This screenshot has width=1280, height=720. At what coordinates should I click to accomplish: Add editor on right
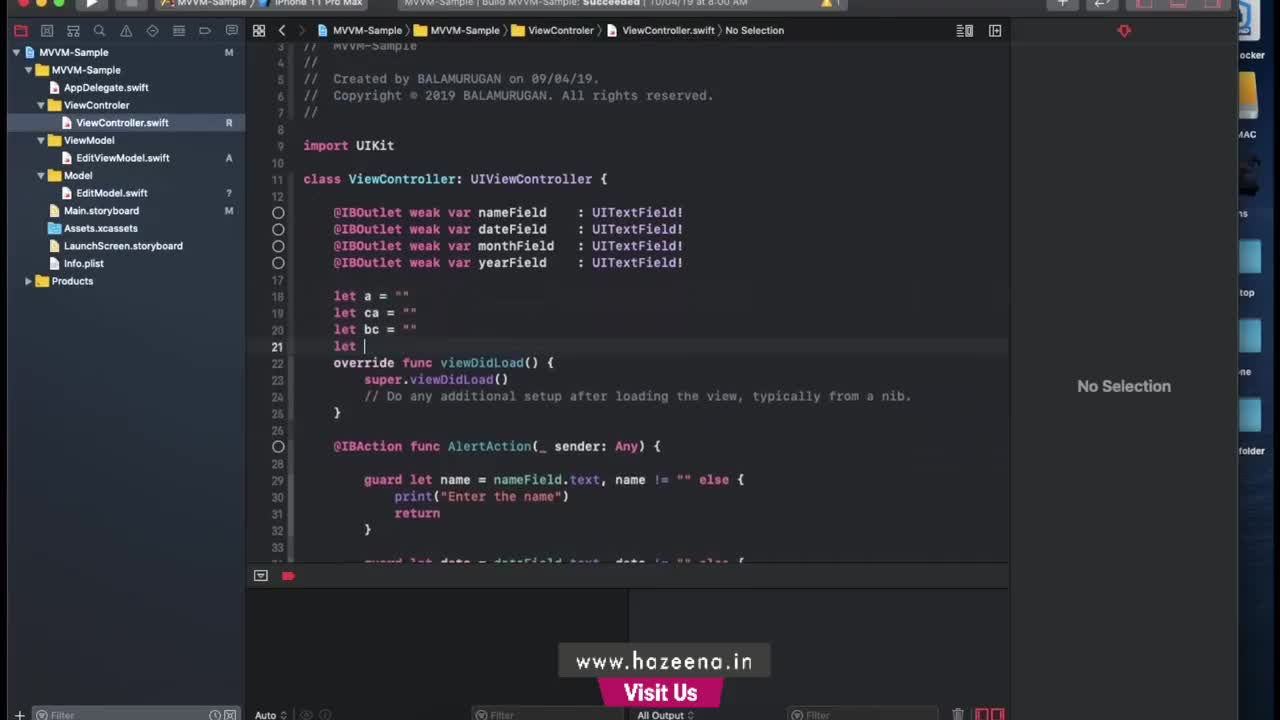click(x=995, y=31)
